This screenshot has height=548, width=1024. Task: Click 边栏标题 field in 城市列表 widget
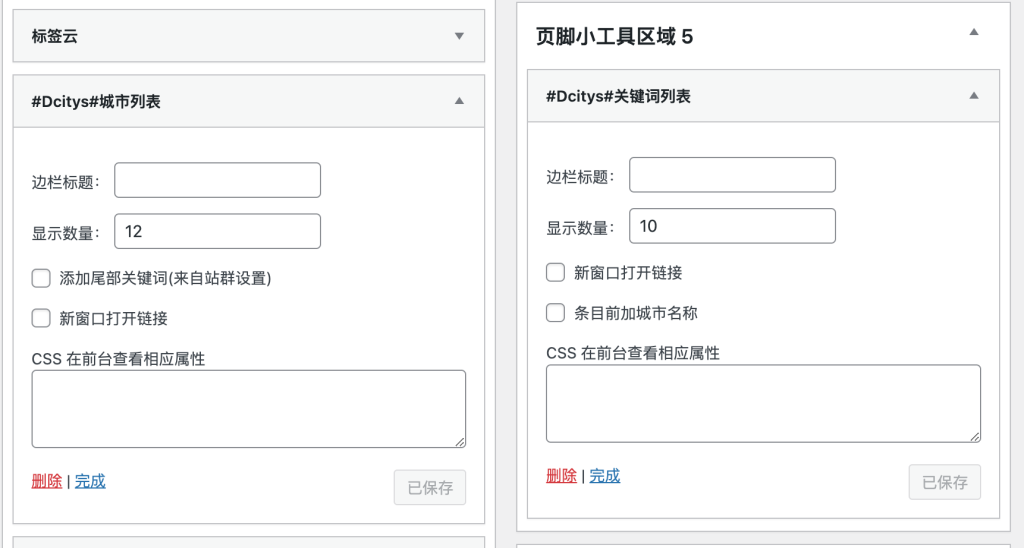(x=217, y=181)
